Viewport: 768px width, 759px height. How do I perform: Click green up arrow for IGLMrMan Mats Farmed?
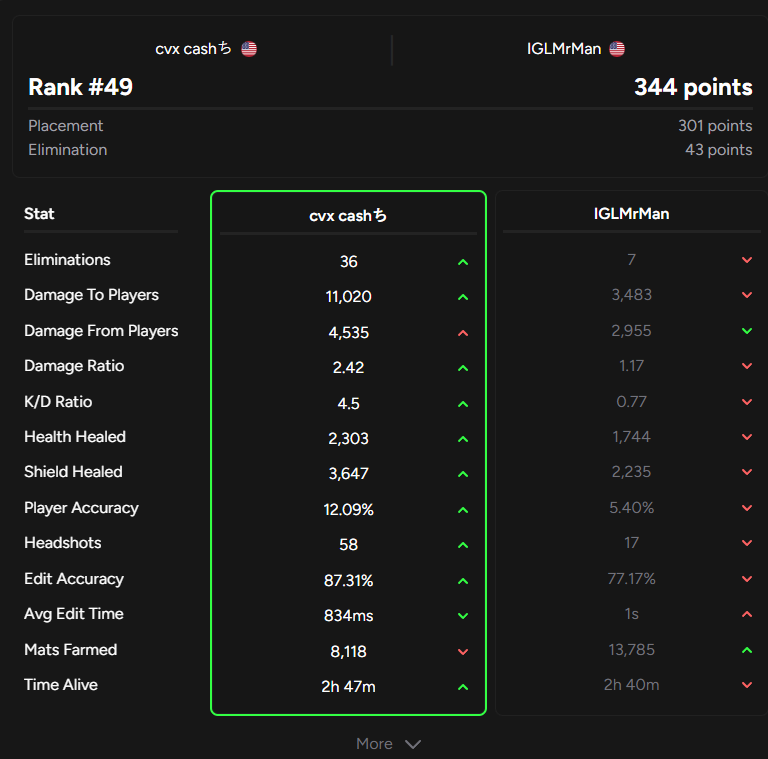pyautogui.click(x=747, y=650)
